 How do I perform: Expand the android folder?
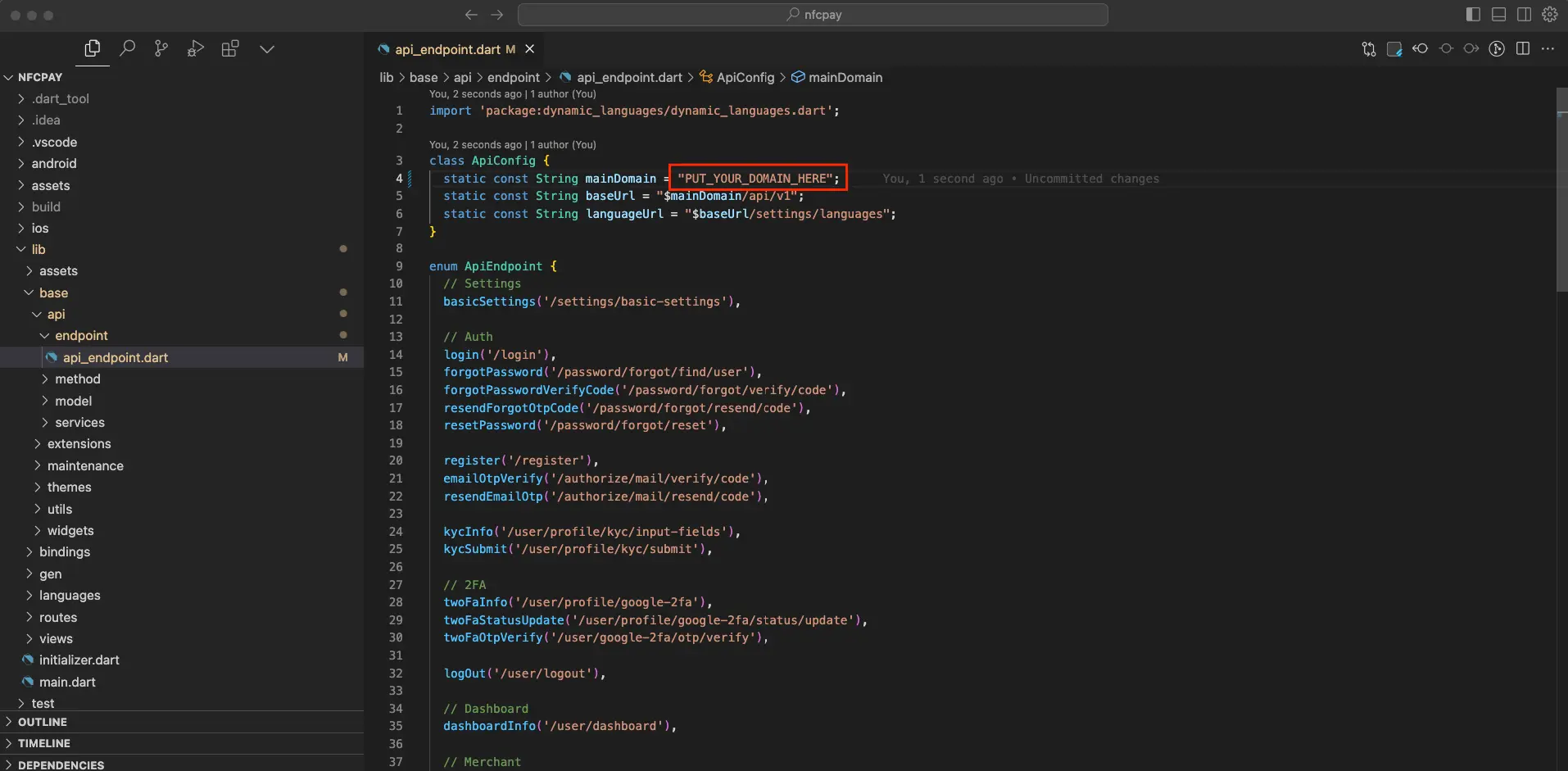[54, 164]
